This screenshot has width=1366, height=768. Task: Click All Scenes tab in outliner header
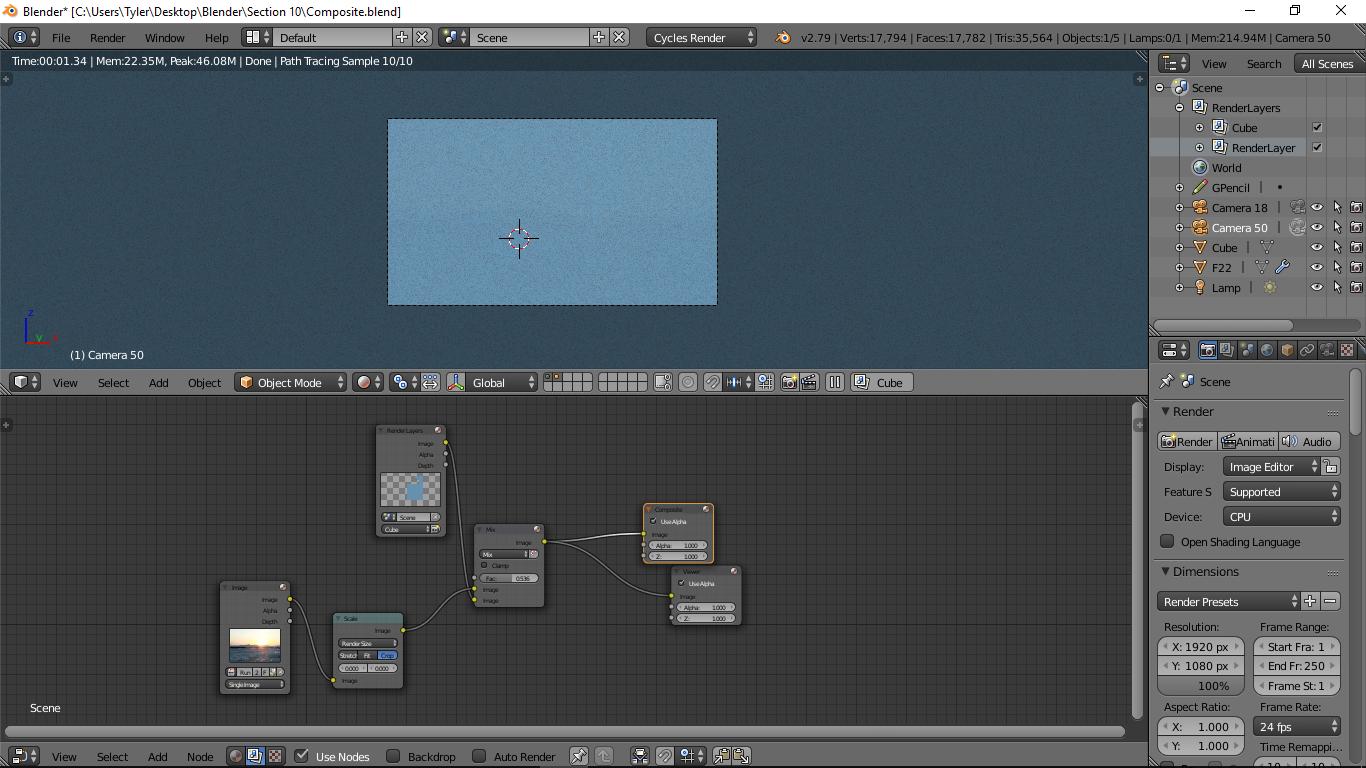click(1327, 62)
